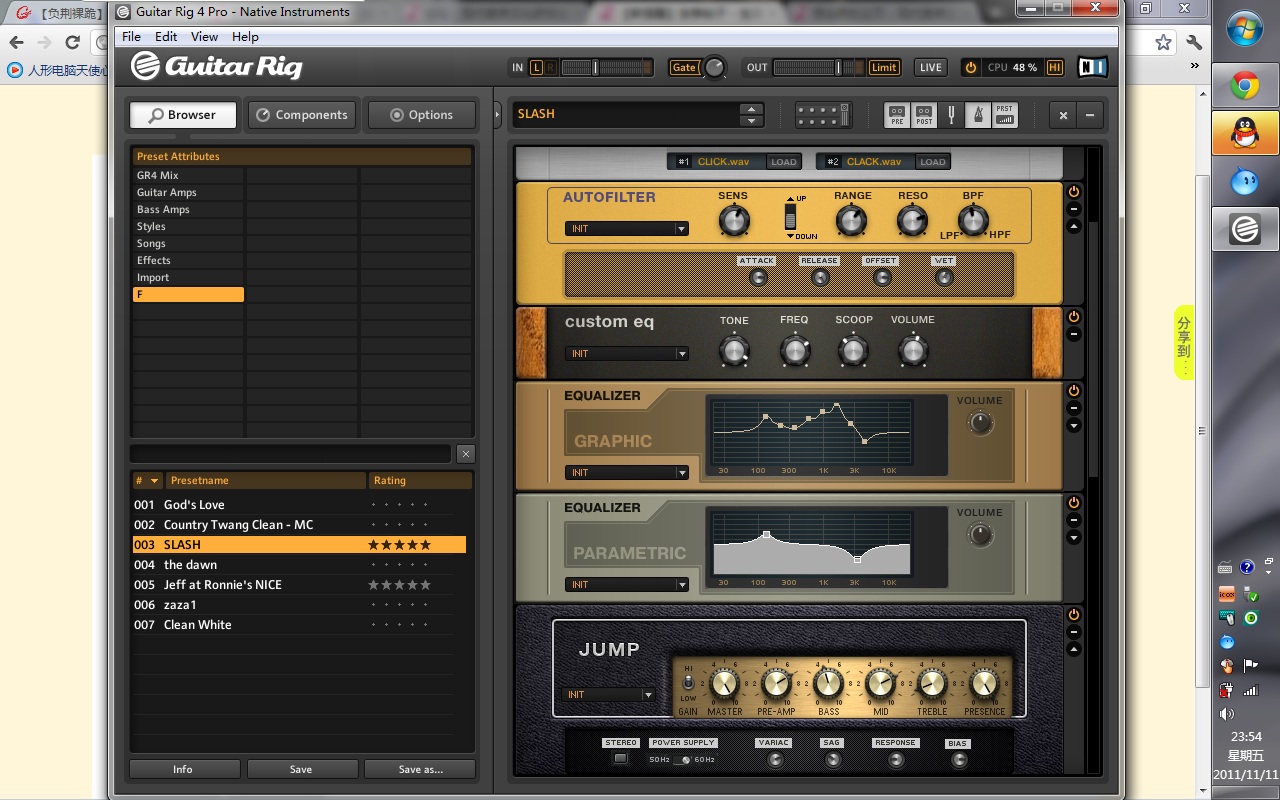
Task: Load sample for #2 CLACK.wav
Action: pos(933,162)
